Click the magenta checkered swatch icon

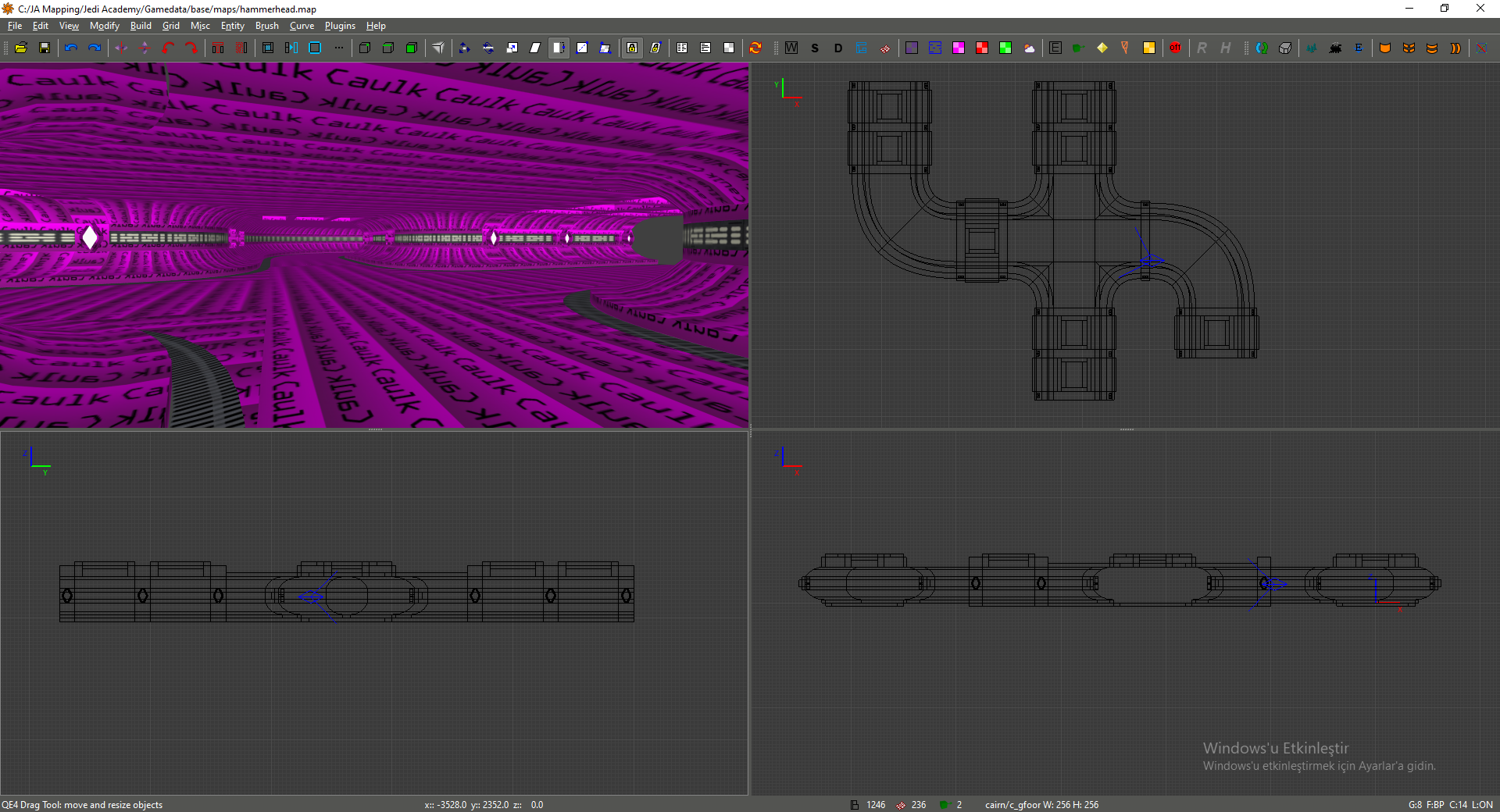pyautogui.click(x=959, y=48)
